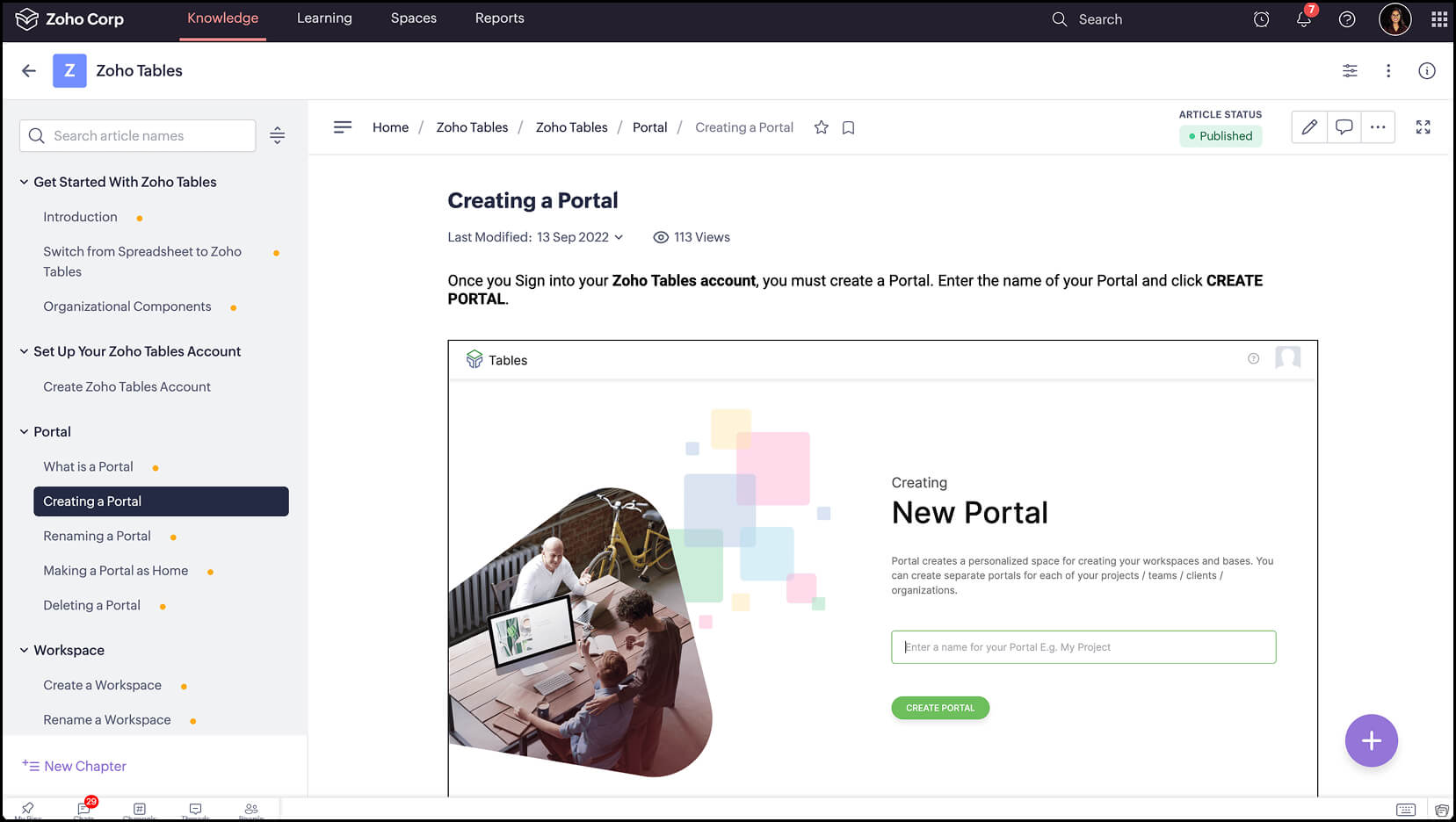
Task: Select the Deleting a Portal article
Action: 91,605
